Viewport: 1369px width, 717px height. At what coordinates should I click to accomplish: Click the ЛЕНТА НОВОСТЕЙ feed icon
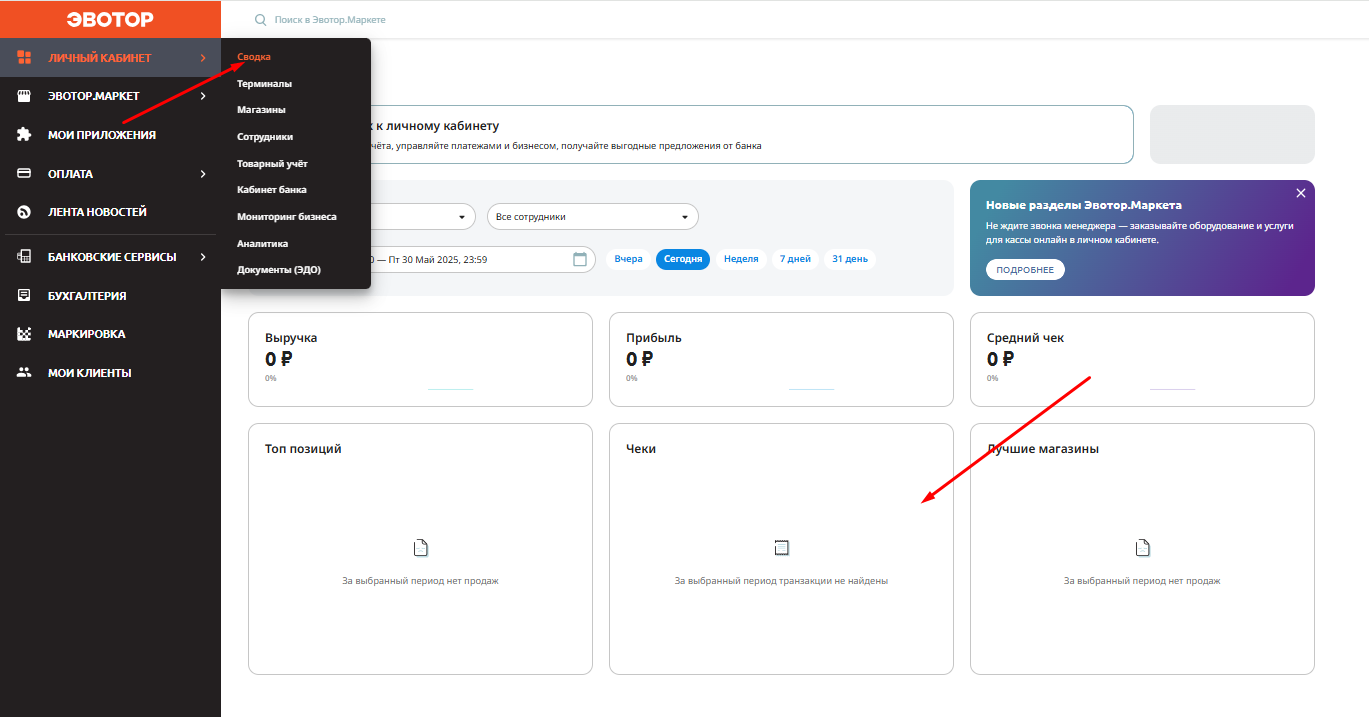(25, 212)
